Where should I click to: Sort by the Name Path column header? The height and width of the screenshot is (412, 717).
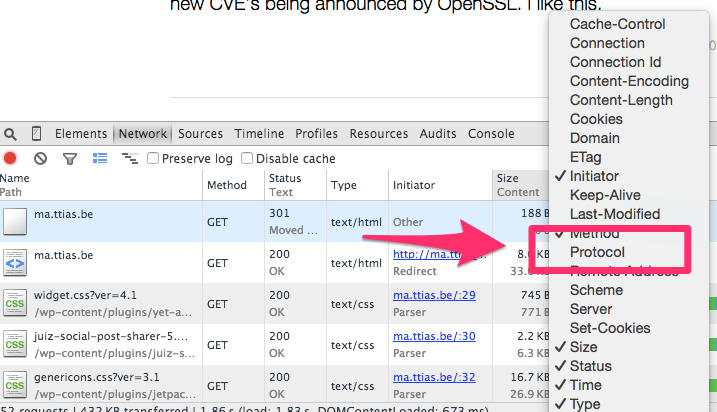point(101,185)
